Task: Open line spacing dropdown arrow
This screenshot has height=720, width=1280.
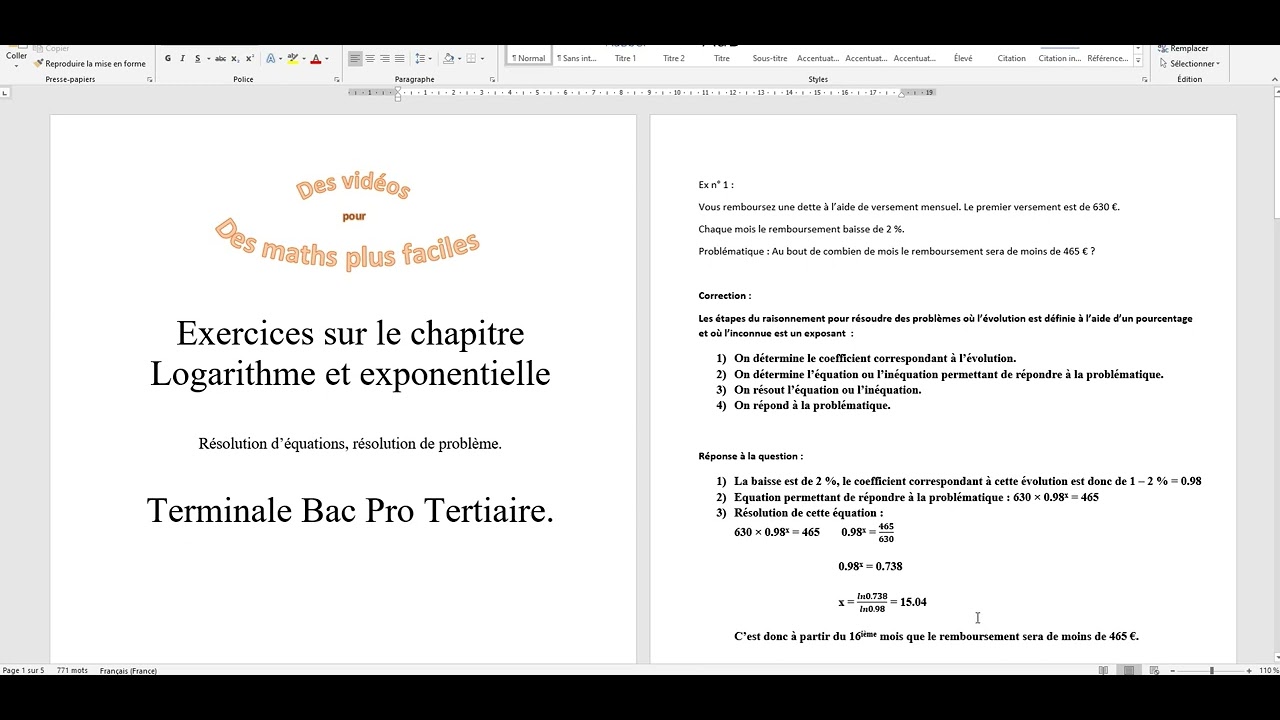Action: point(430,59)
